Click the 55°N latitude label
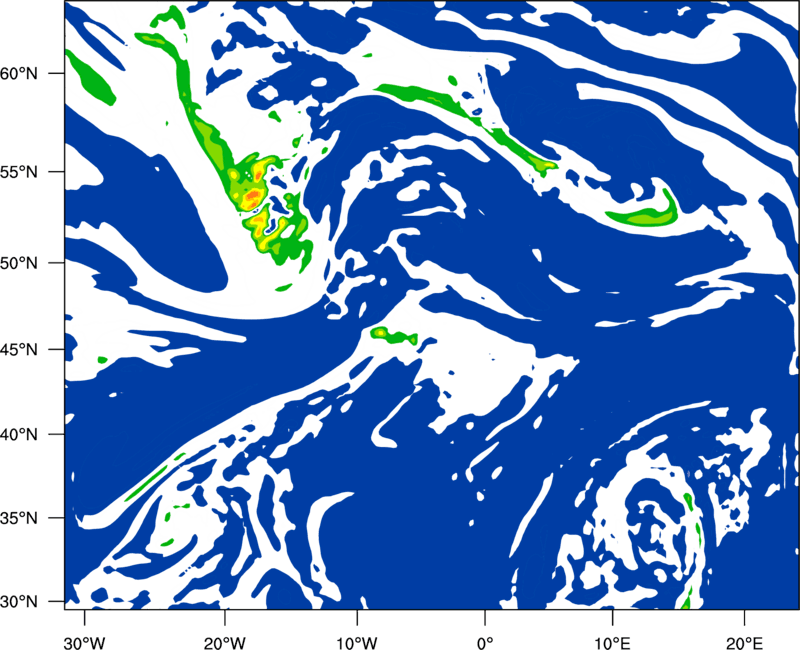This screenshot has width=800, height=650. pos(19,172)
